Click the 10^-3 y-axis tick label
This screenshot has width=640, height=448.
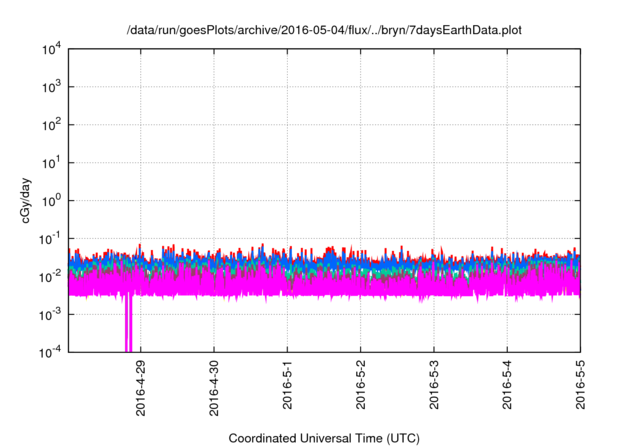[50, 315]
